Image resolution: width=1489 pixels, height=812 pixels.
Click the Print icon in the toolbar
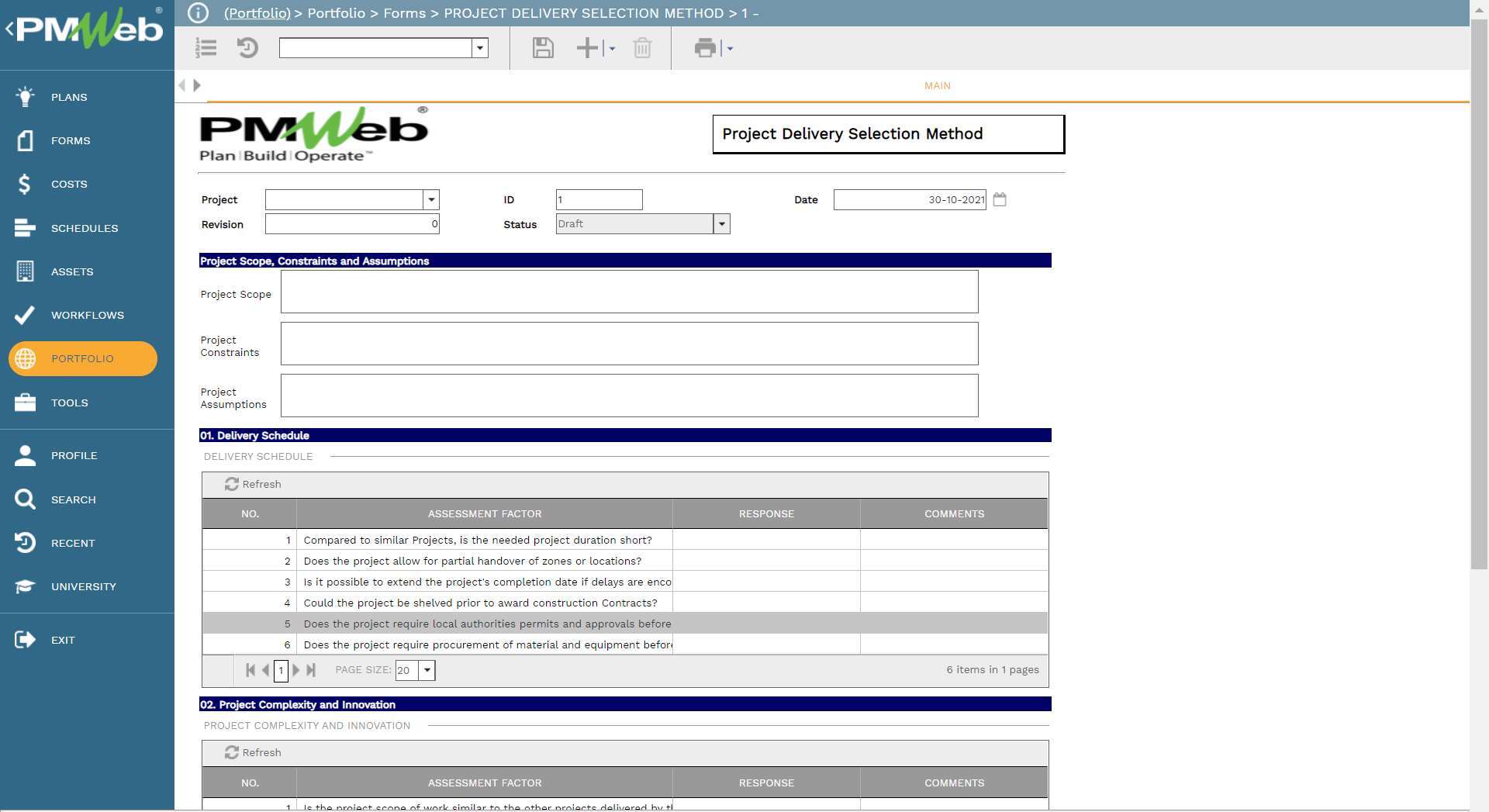[704, 48]
